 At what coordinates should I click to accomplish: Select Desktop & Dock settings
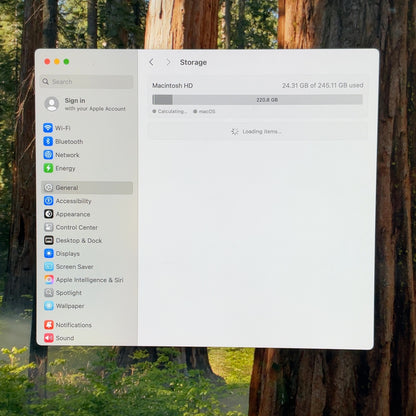click(x=87, y=240)
